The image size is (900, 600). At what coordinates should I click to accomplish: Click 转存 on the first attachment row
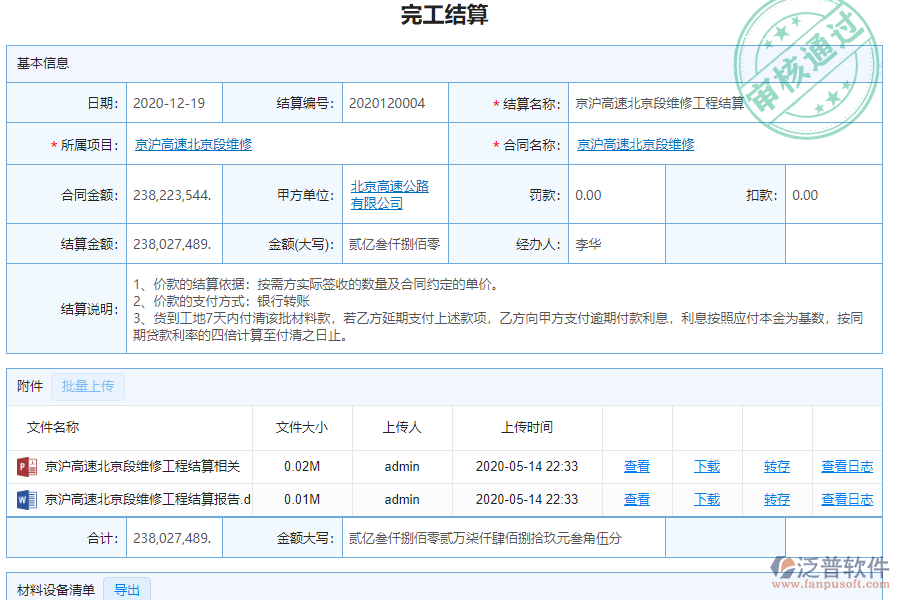(x=777, y=466)
